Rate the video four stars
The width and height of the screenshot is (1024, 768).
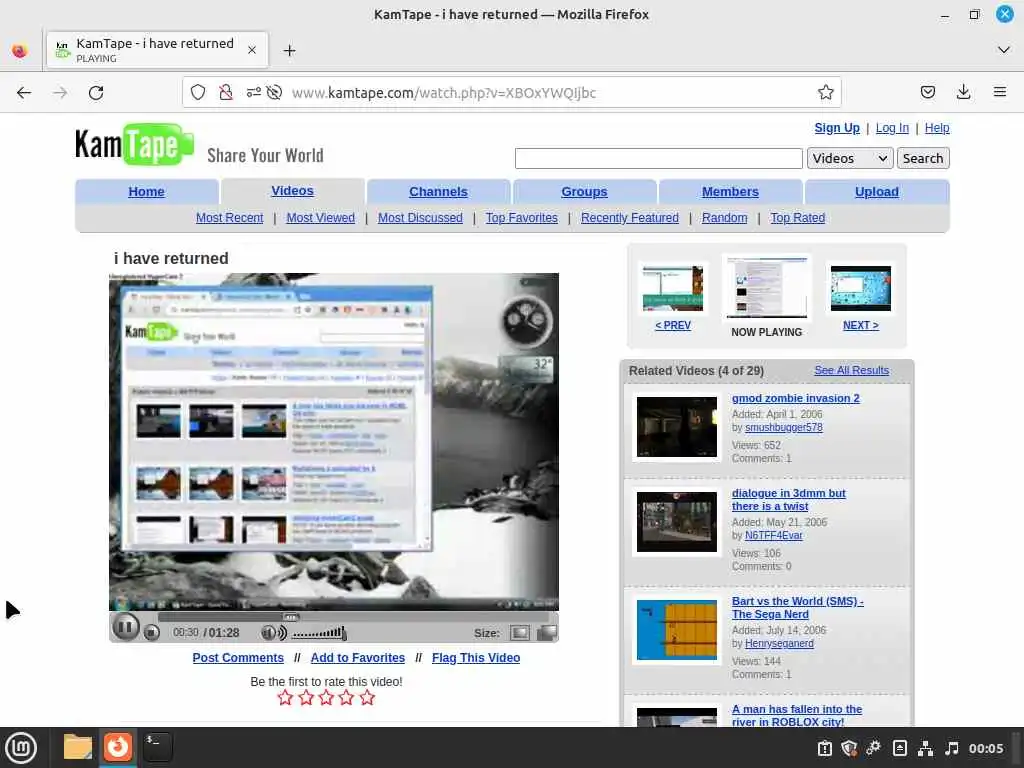[346, 697]
